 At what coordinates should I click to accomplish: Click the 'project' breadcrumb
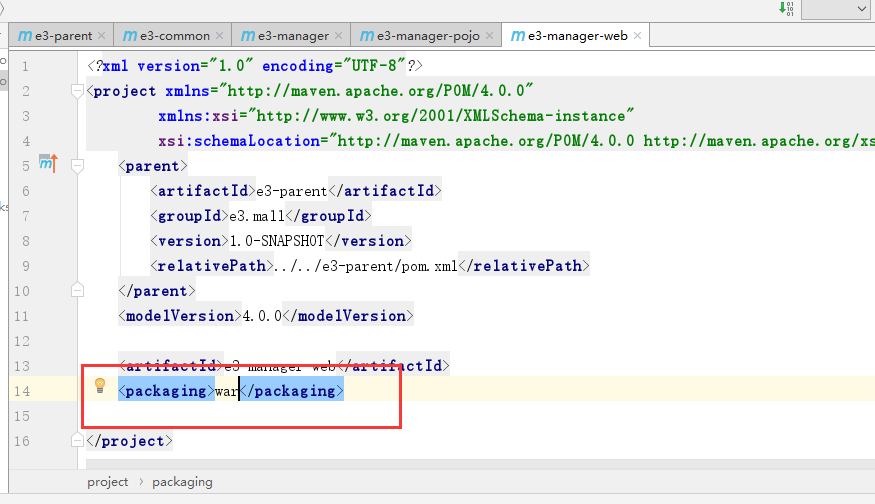click(108, 482)
